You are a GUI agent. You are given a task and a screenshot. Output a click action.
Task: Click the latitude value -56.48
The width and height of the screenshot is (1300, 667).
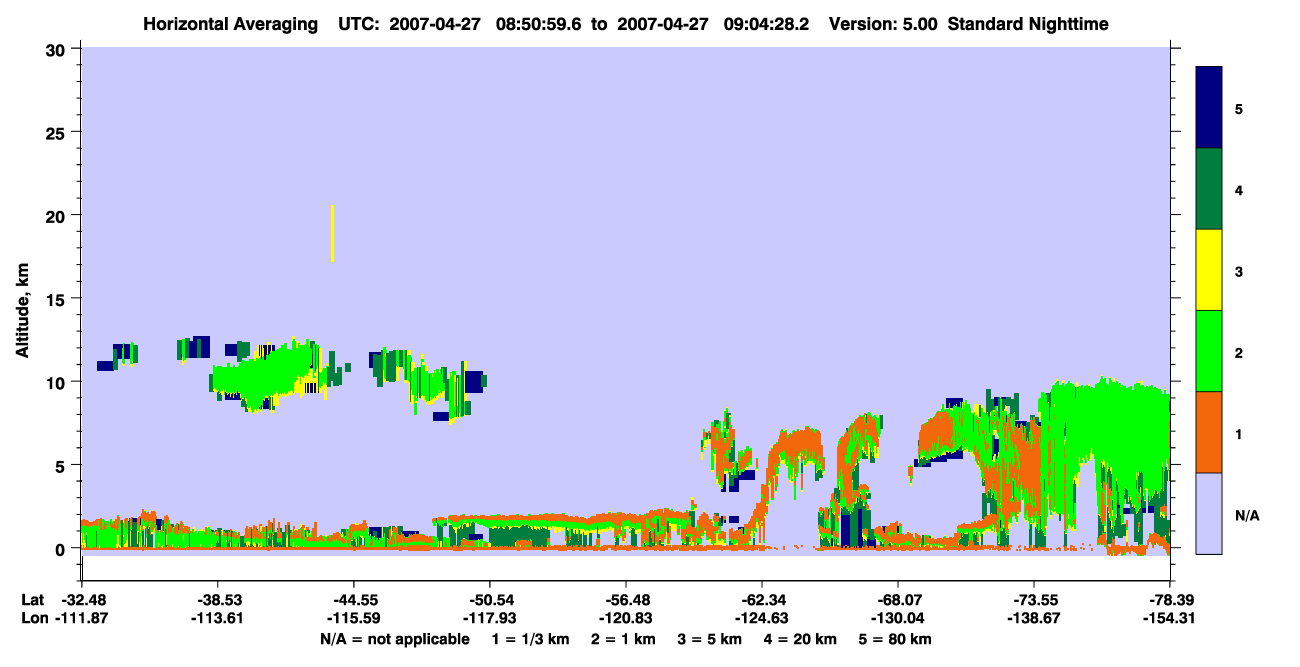click(625, 600)
